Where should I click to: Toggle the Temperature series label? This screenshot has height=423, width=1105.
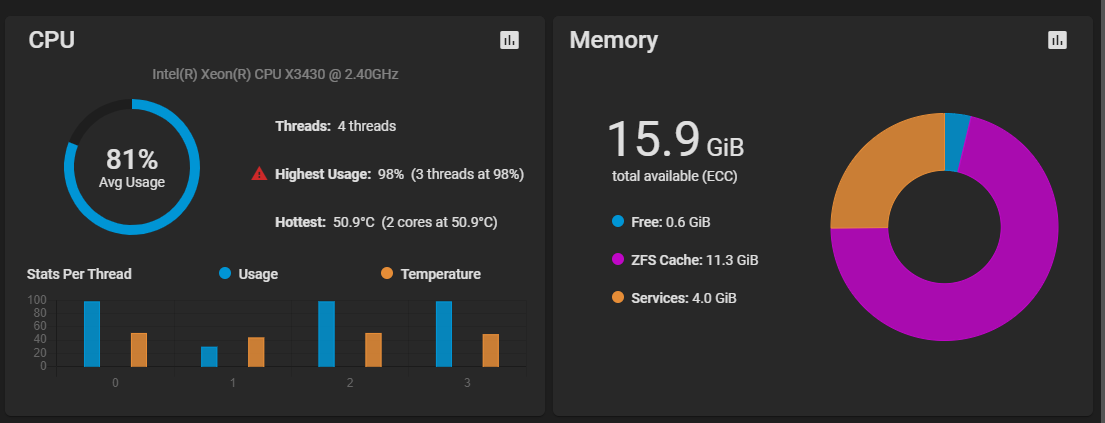tap(440, 274)
